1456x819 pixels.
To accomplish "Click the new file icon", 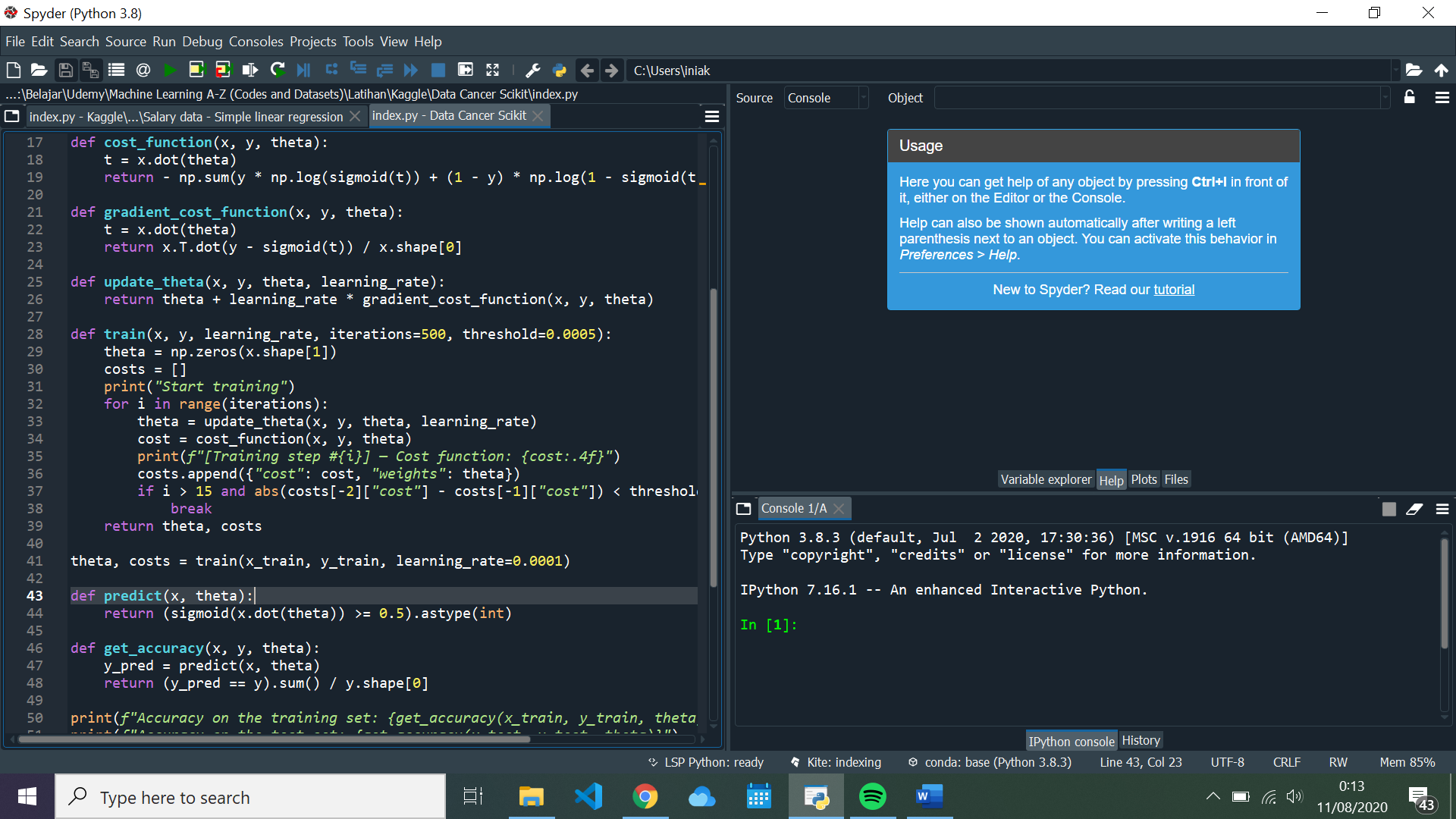I will (x=14, y=71).
